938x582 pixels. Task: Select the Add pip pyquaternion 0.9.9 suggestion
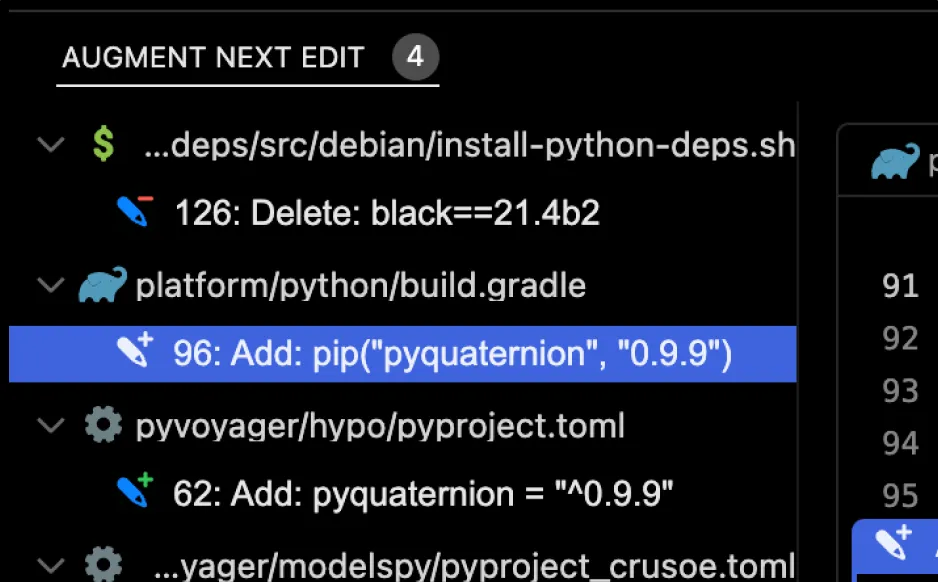tap(452, 352)
